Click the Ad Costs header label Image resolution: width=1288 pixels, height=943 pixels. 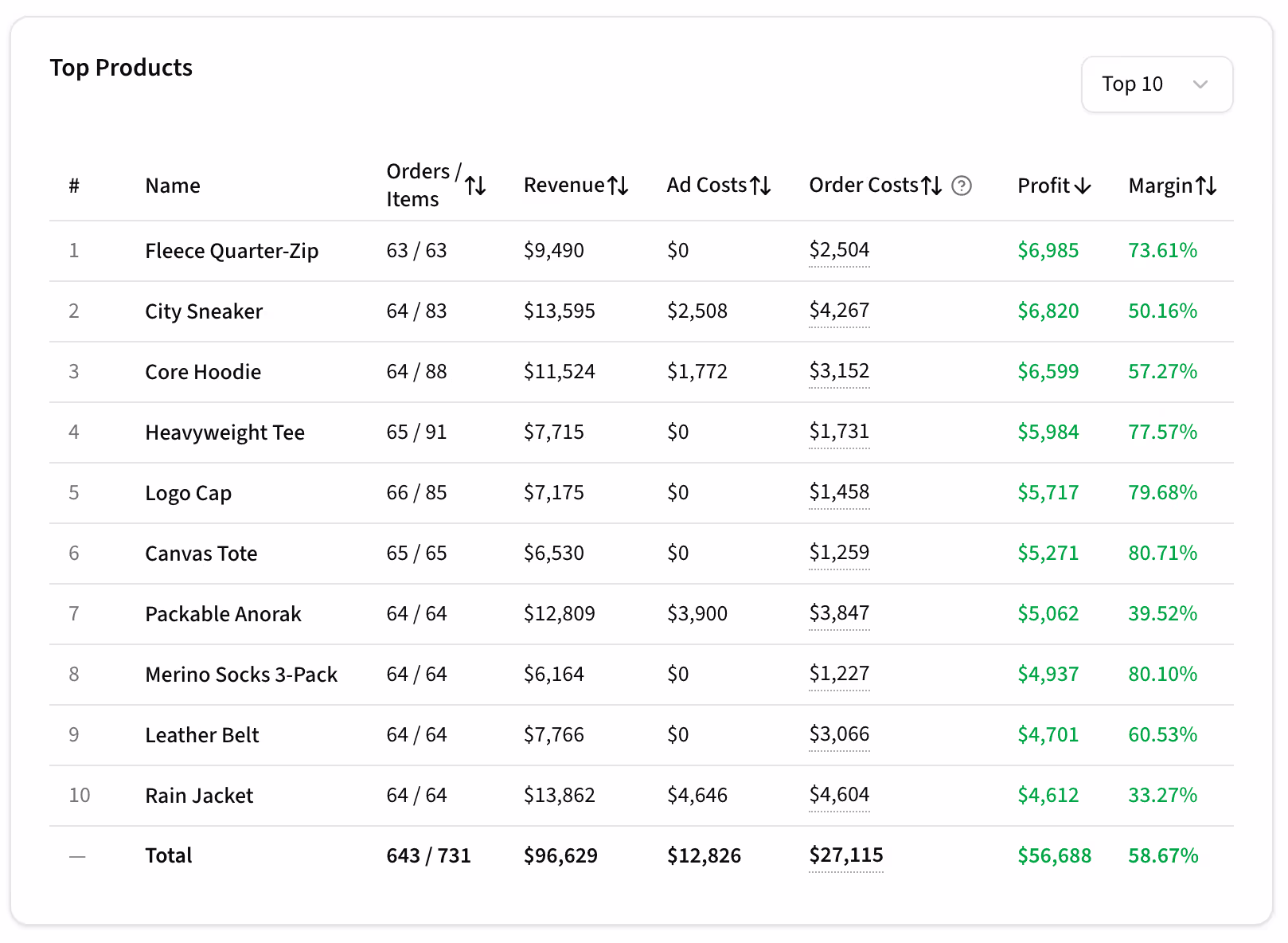click(707, 185)
